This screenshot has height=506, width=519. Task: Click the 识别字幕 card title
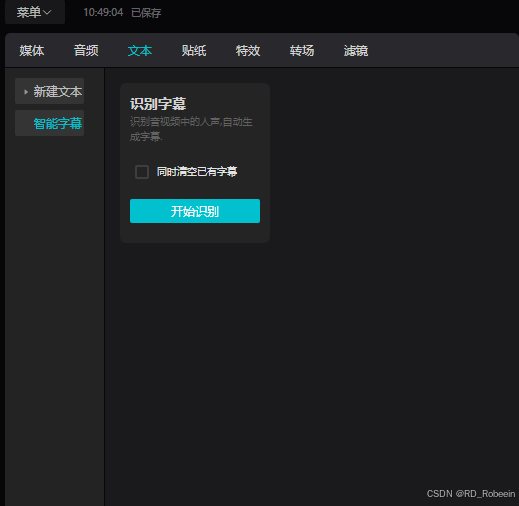coord(158,104)
